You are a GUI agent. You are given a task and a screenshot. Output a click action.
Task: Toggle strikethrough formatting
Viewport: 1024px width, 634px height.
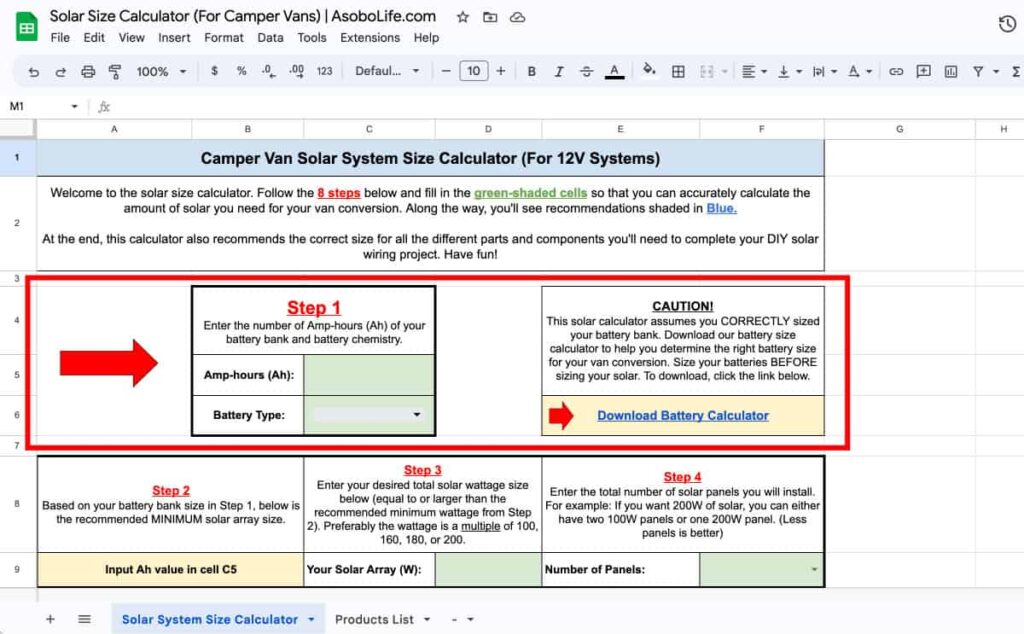[586, 71]
